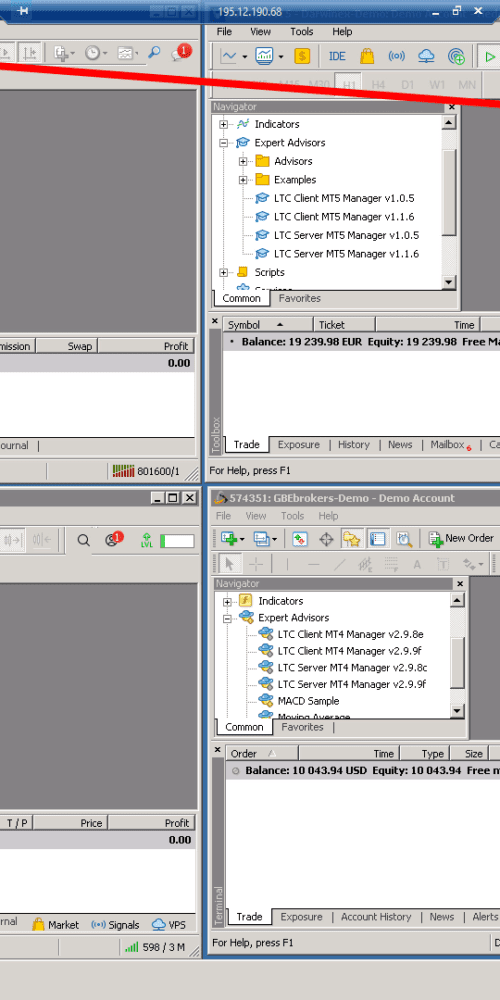Viewport: 500px width, 1000px height.
Task: Click the T / P column header
Action: (x=15, y=823)
